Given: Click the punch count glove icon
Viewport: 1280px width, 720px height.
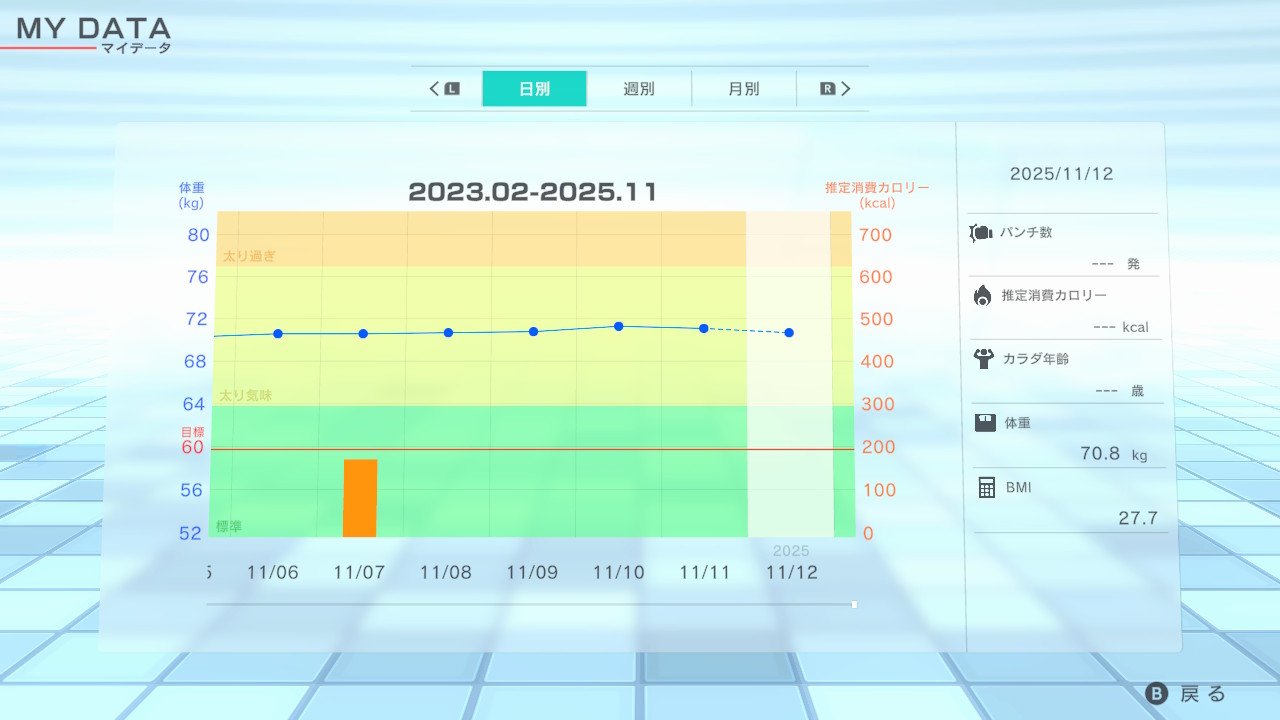Looking at the screenshot, I should tap(980, 233).
